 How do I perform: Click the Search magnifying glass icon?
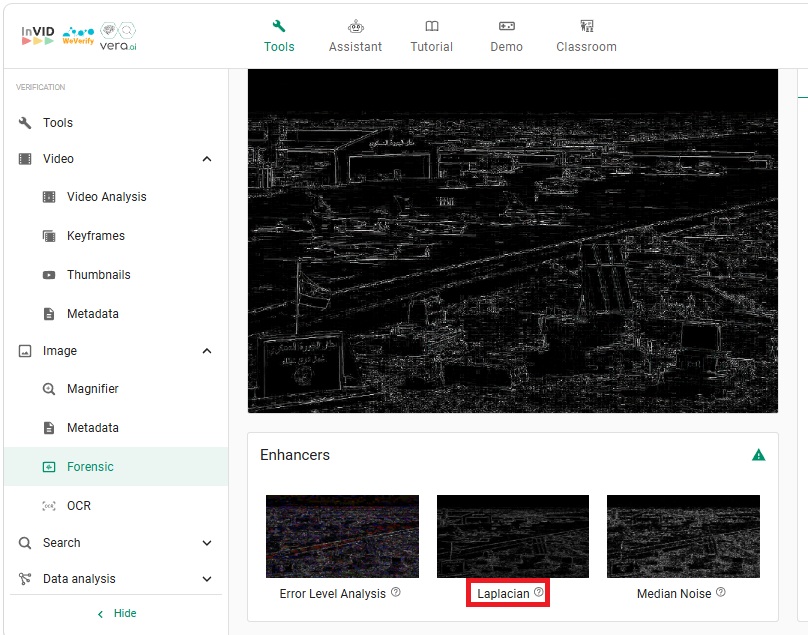pos(25,543)
